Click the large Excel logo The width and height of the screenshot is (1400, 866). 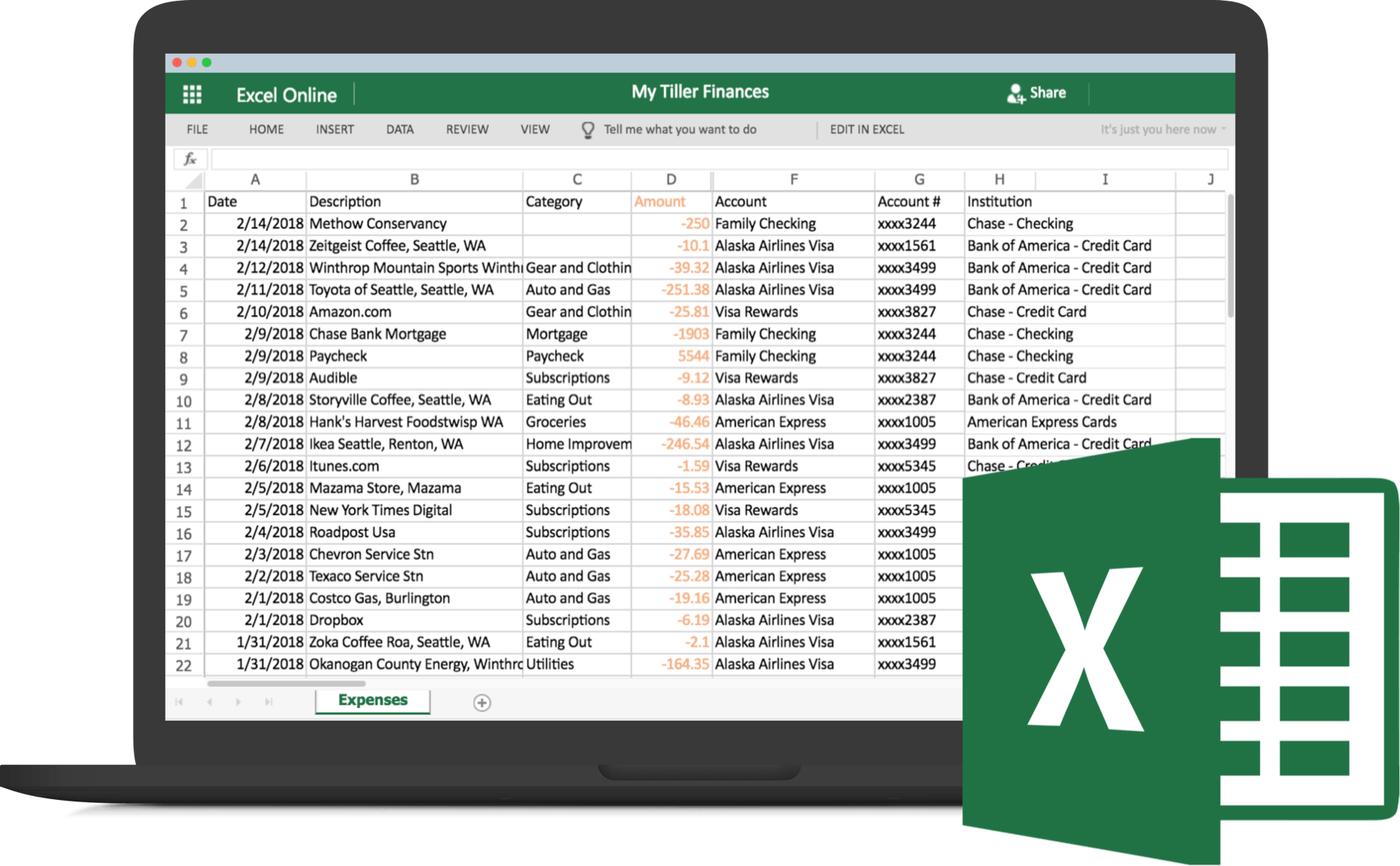(1180, 653)
